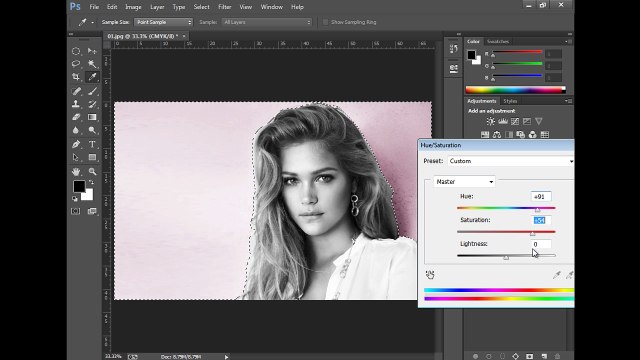Viewport: 640px width, 360px height.
Task: Click the Saturation slider track
Action: (506, 232)
